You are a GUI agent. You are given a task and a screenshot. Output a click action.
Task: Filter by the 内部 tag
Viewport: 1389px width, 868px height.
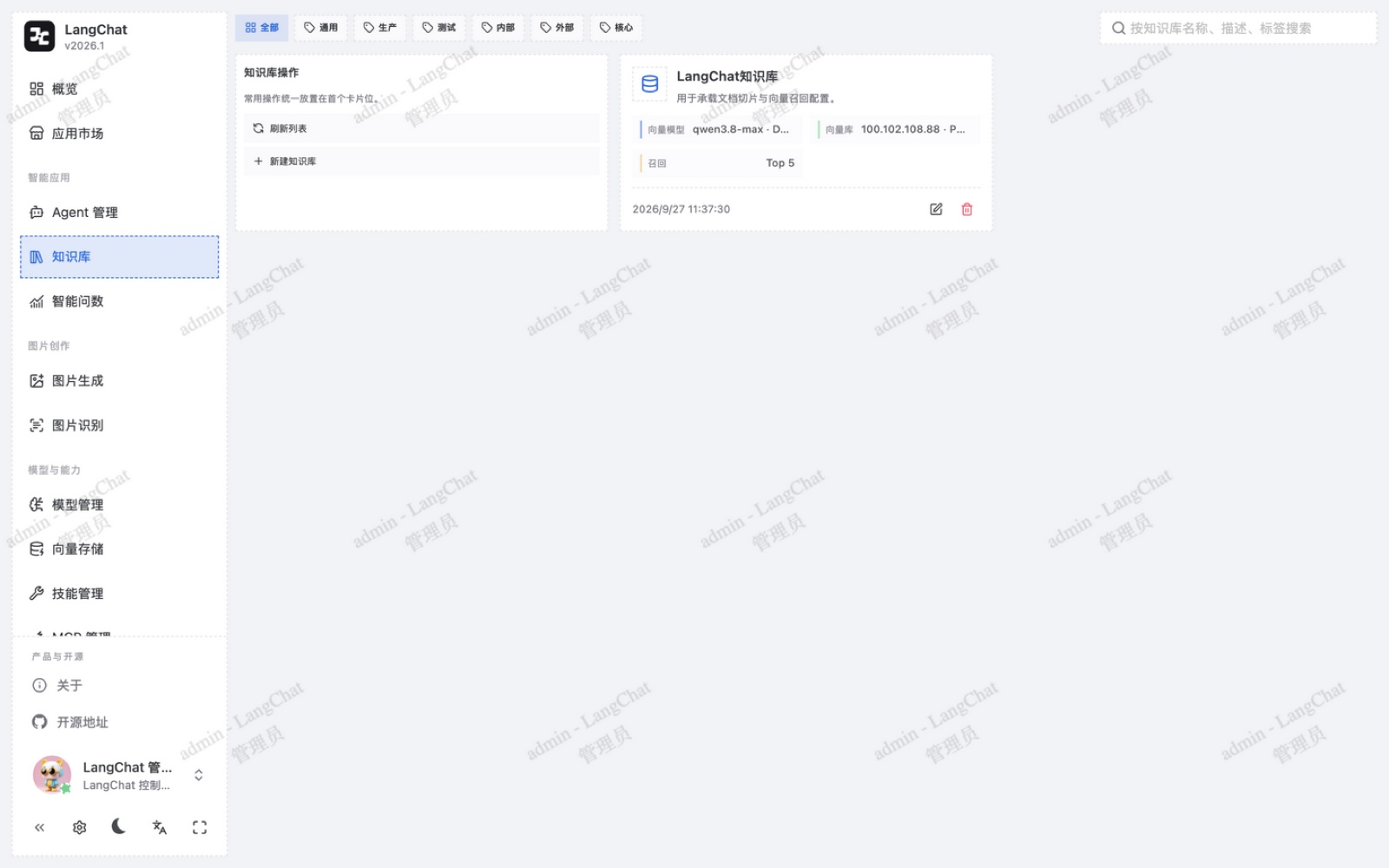[x=497, y=28]
